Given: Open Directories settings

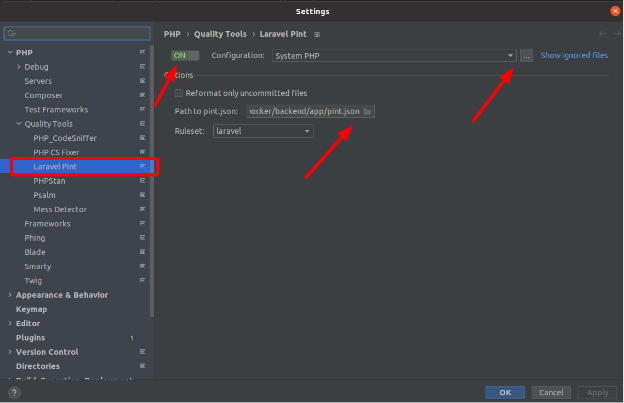Looking at the screenshot, I should [x=38, y=366].
